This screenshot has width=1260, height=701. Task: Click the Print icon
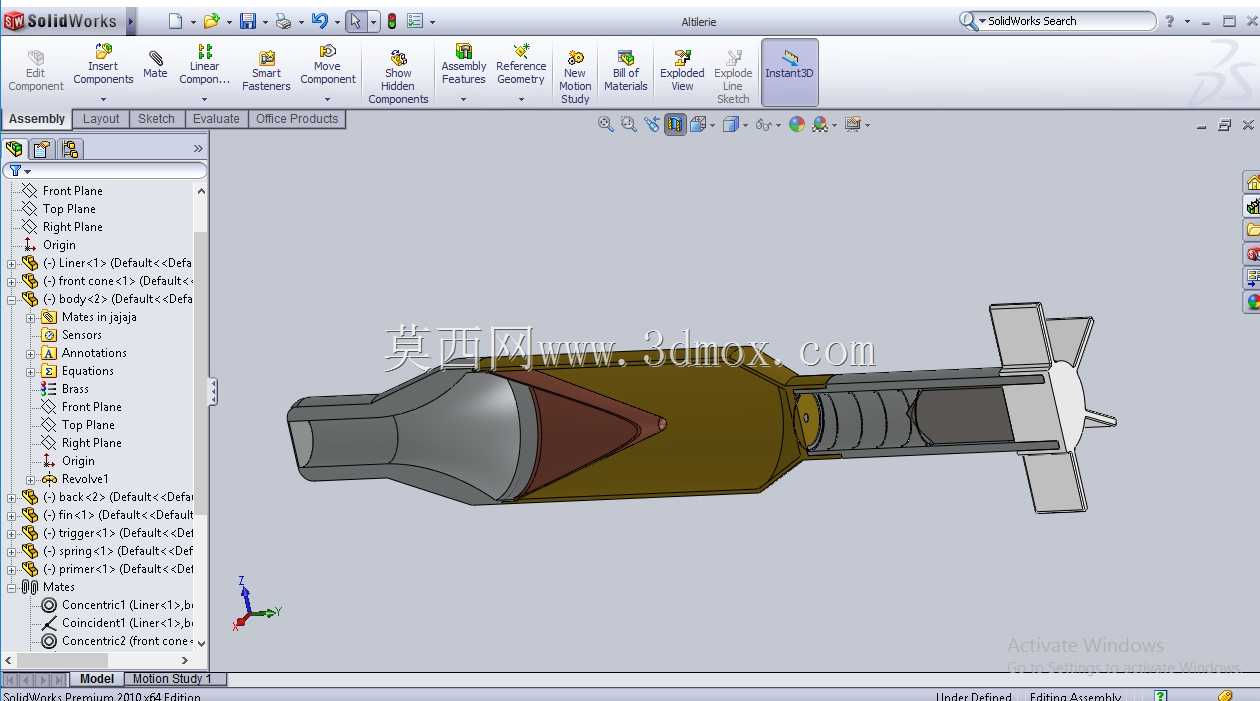pyautogui.click(x=283, y=21)
